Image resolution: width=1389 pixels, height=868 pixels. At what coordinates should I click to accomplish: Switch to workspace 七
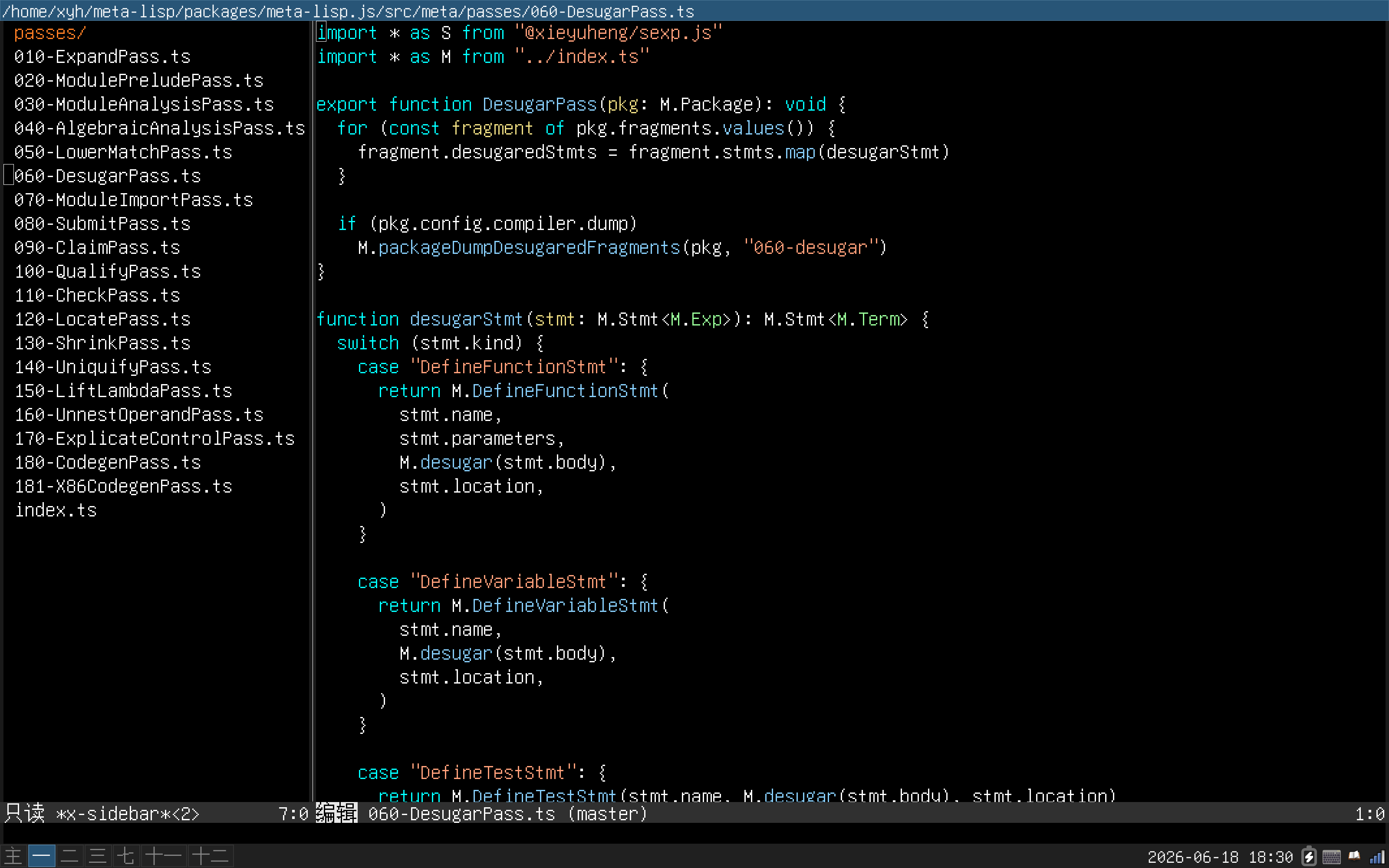[x=126, y=856]
